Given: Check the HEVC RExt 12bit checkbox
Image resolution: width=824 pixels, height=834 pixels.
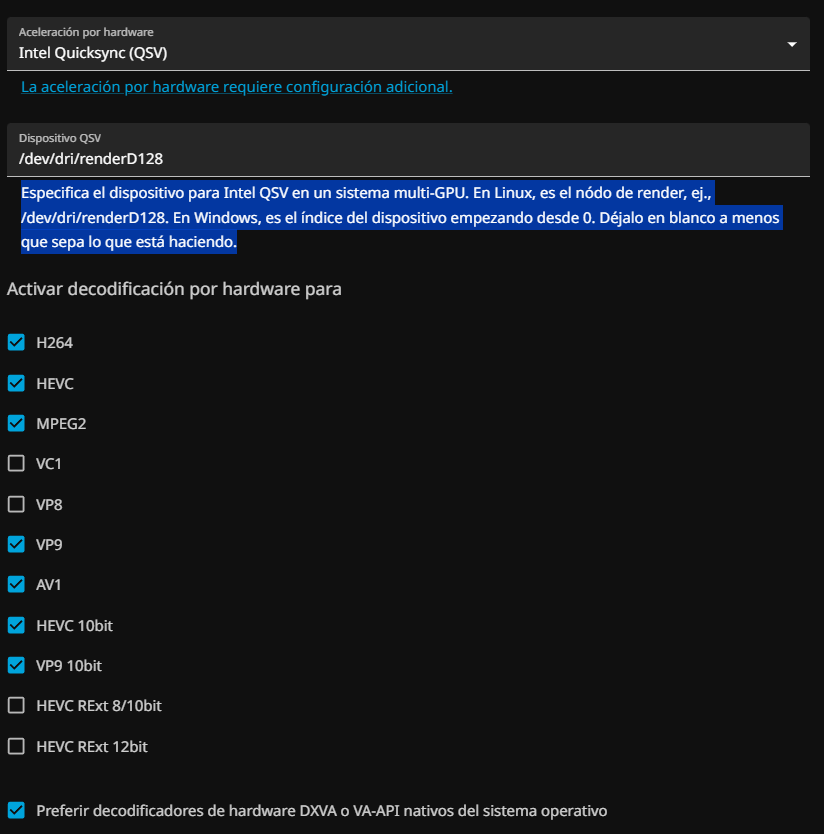Looking at the screenshot, I should [x=16, y=746].
